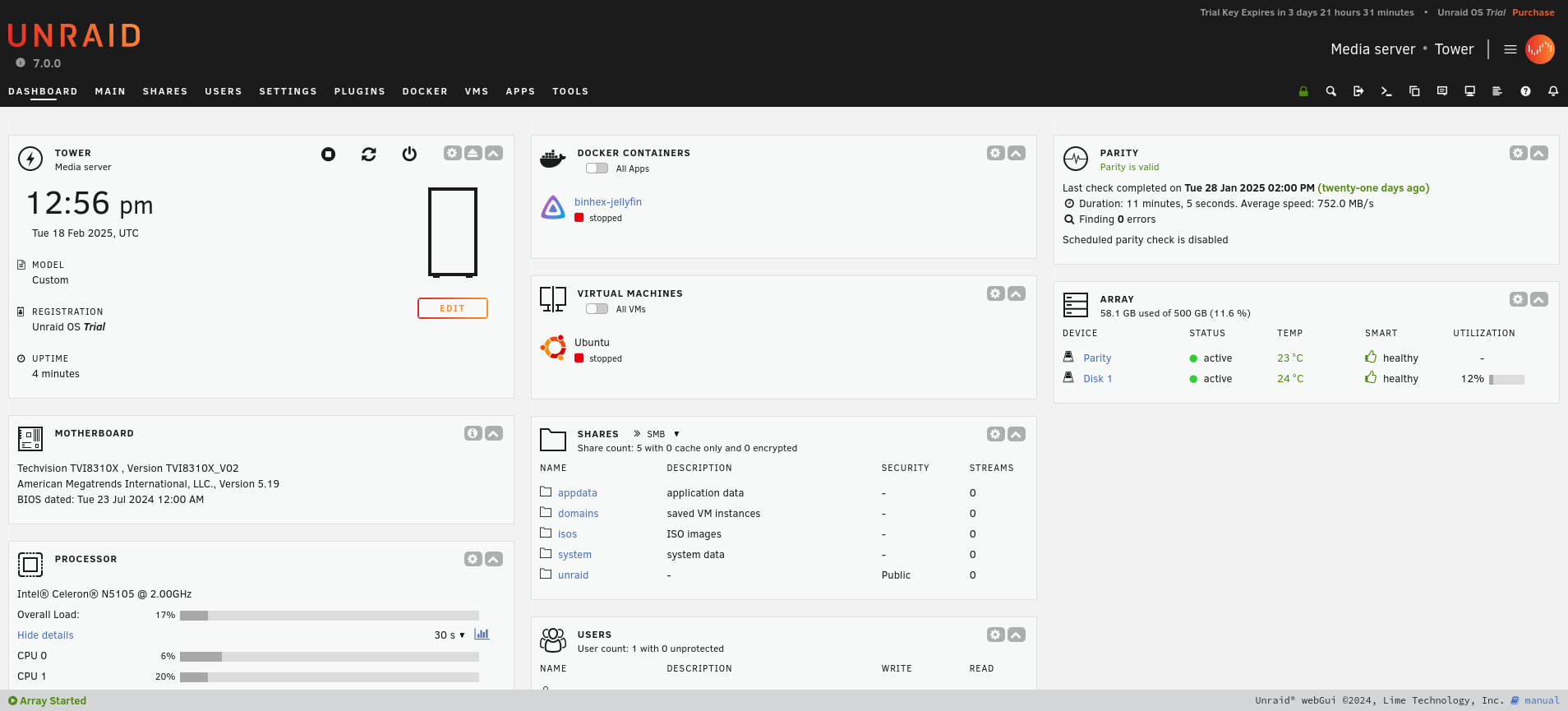Image resolution: width=1568 pixels, height=711 pixels.
Task: Open the Apps tab
Action: [520, 91]
